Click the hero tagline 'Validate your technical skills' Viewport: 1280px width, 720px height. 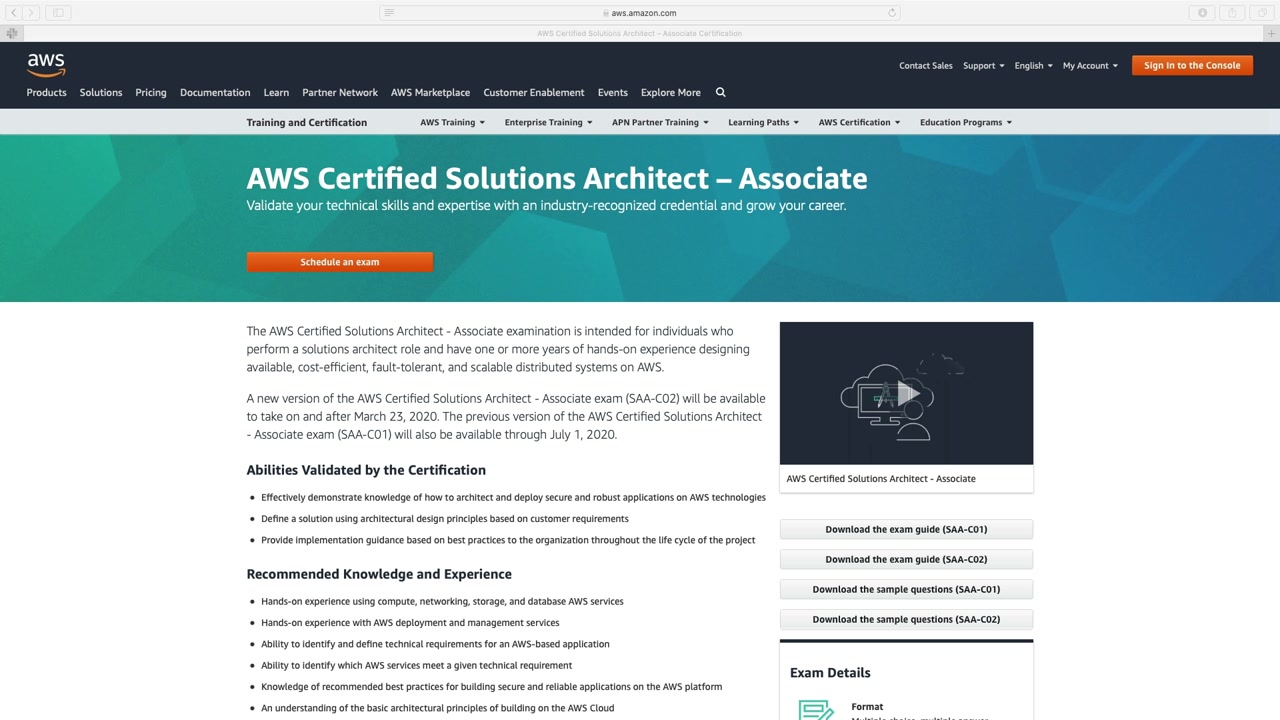pos(547,205)
